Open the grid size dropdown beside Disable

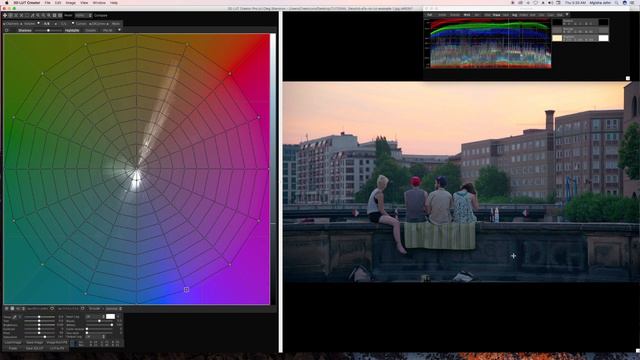pyautogui.click(x=111, y=30)
